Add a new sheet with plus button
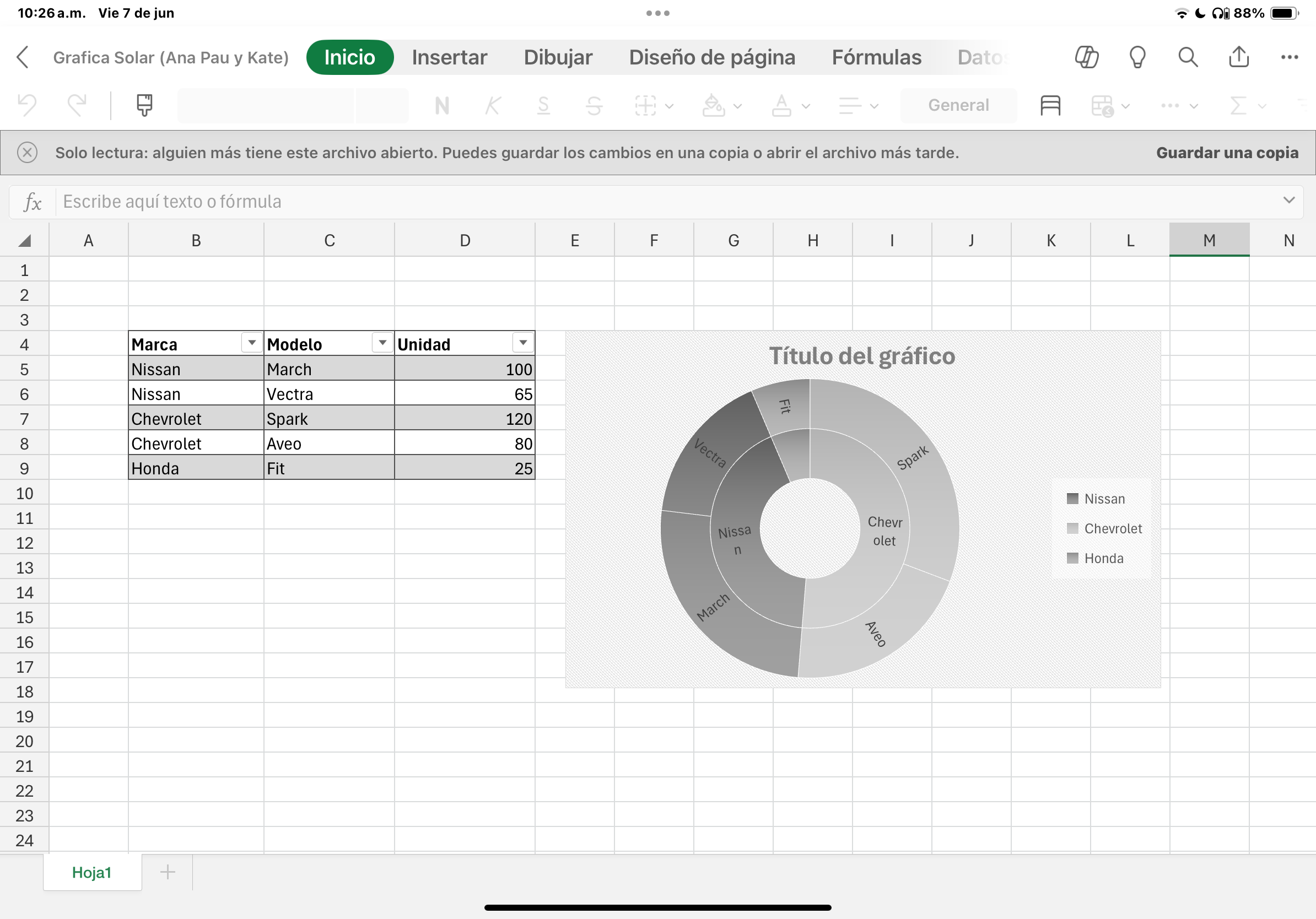 [168, 872]
